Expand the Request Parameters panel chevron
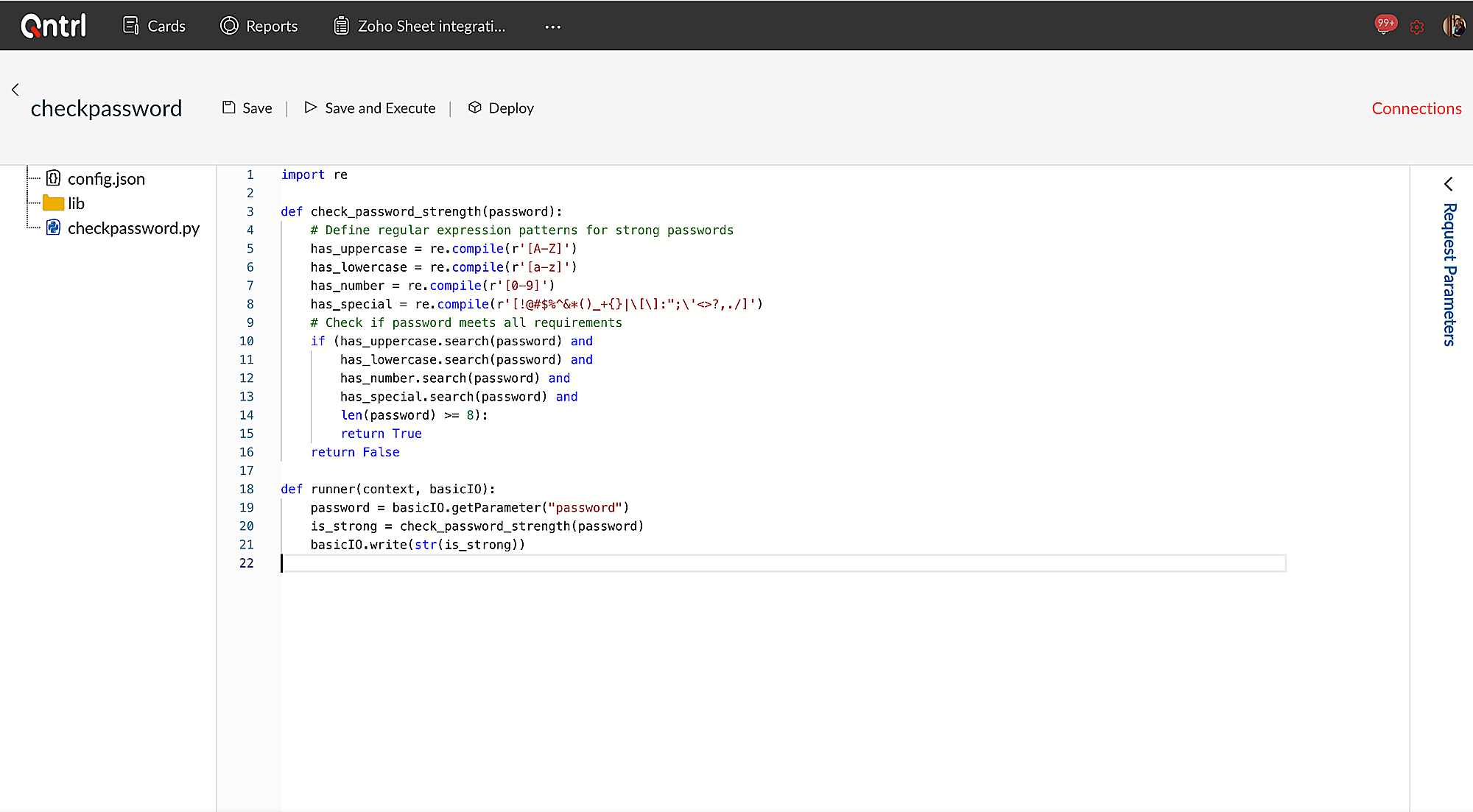1473x812 pixels. pyautogui.click(x=1448, y=184)
